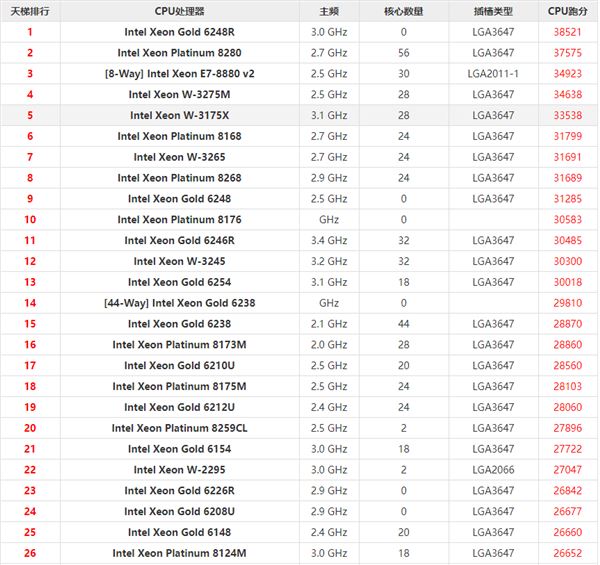The image size is (600, 565).
Task: Click the rank number 13 cell
Action: point(29,282)
